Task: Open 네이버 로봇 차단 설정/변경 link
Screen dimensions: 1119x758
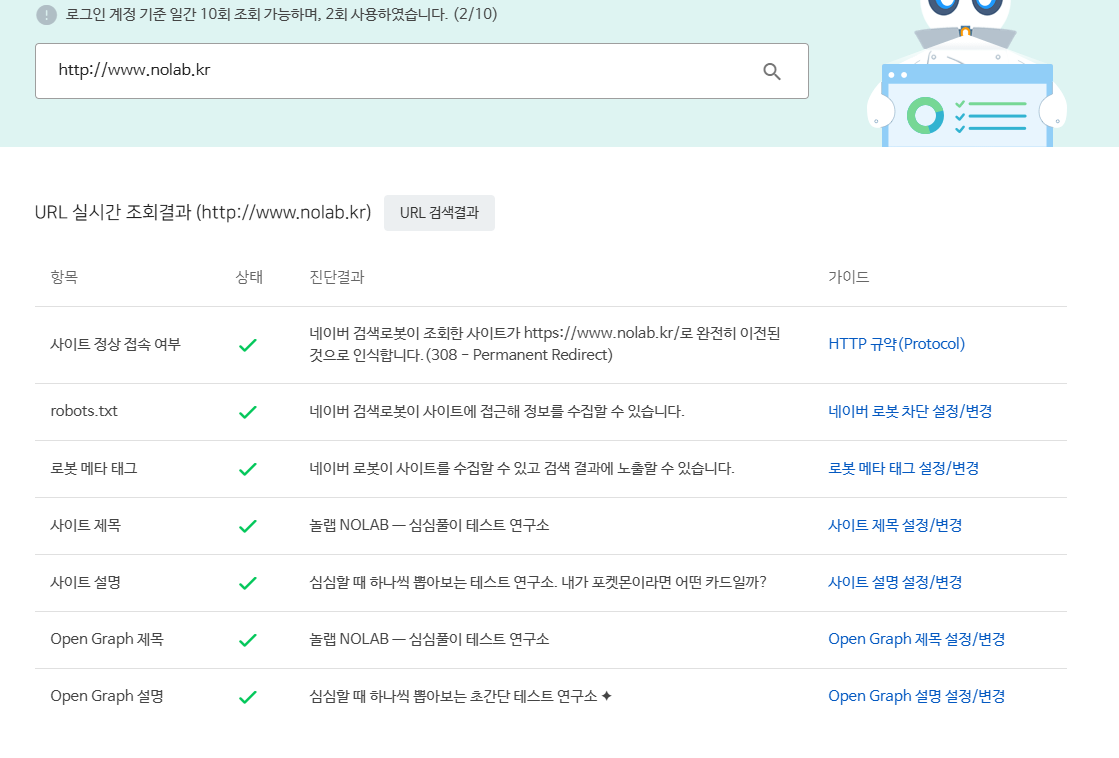Action: point(910,411)
